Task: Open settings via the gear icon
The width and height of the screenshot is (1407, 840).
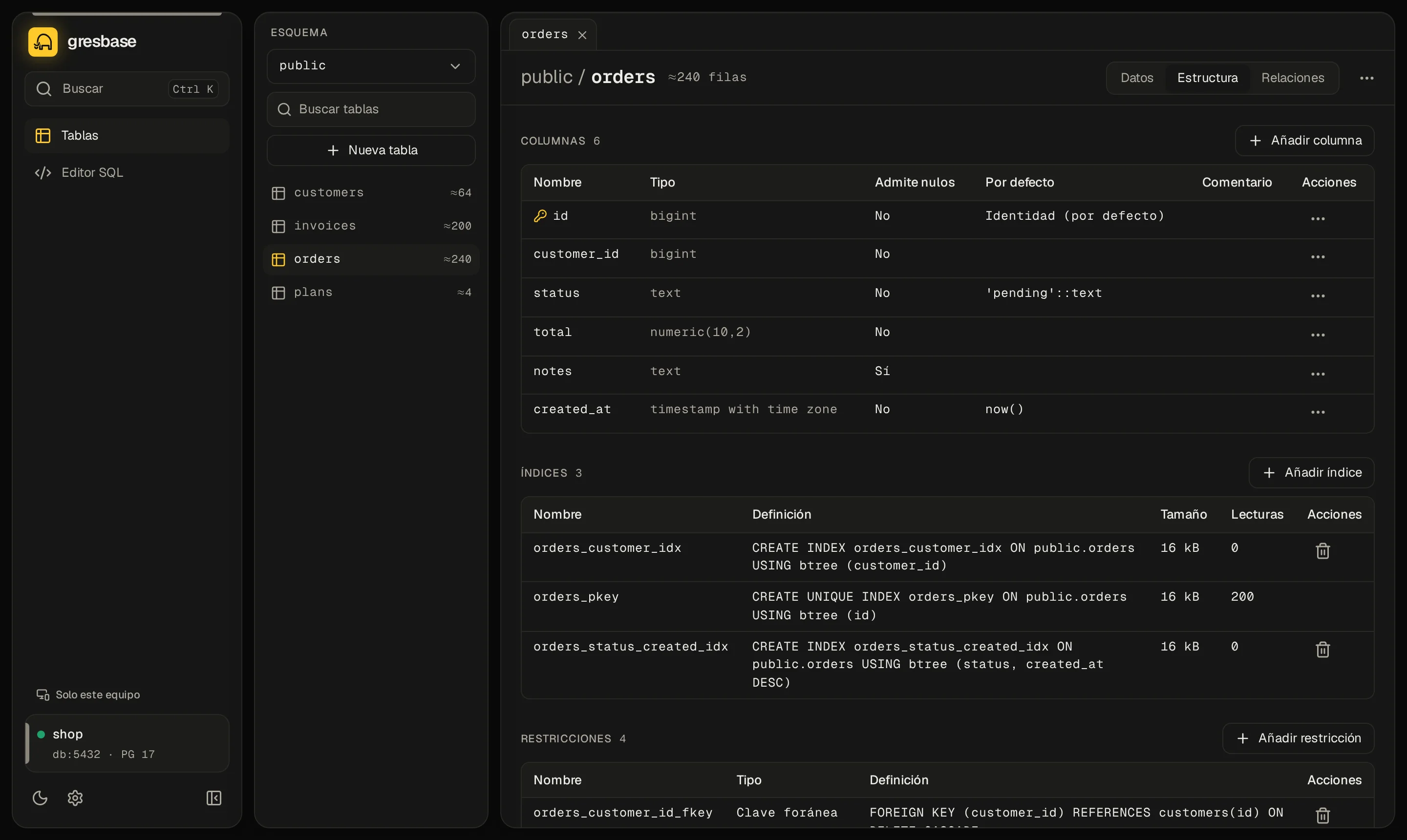Action: pyautogui.click(x=75, y=798)
